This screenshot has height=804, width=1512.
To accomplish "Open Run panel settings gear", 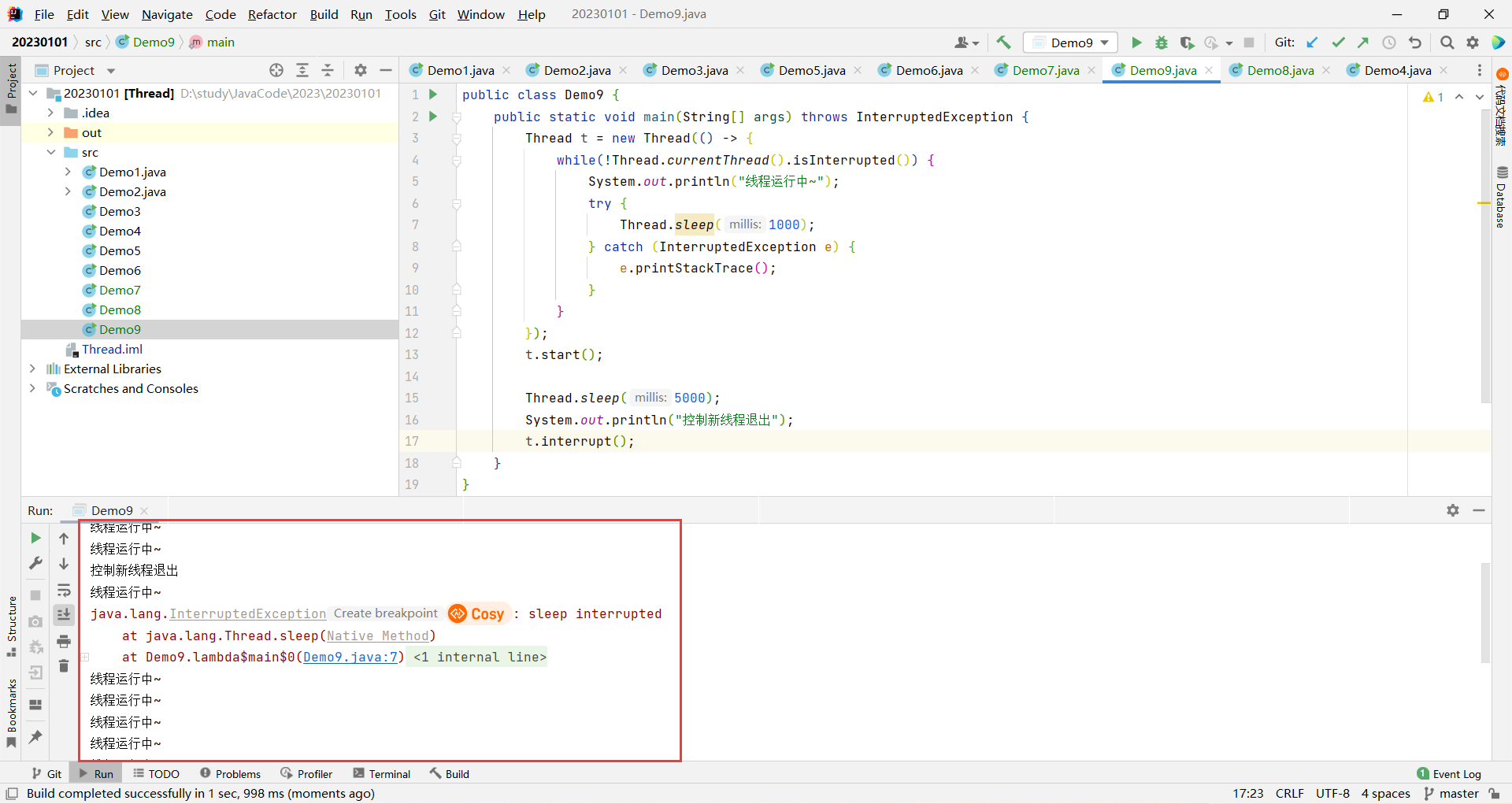I will pyautogui.click(x=1453, y=510).
